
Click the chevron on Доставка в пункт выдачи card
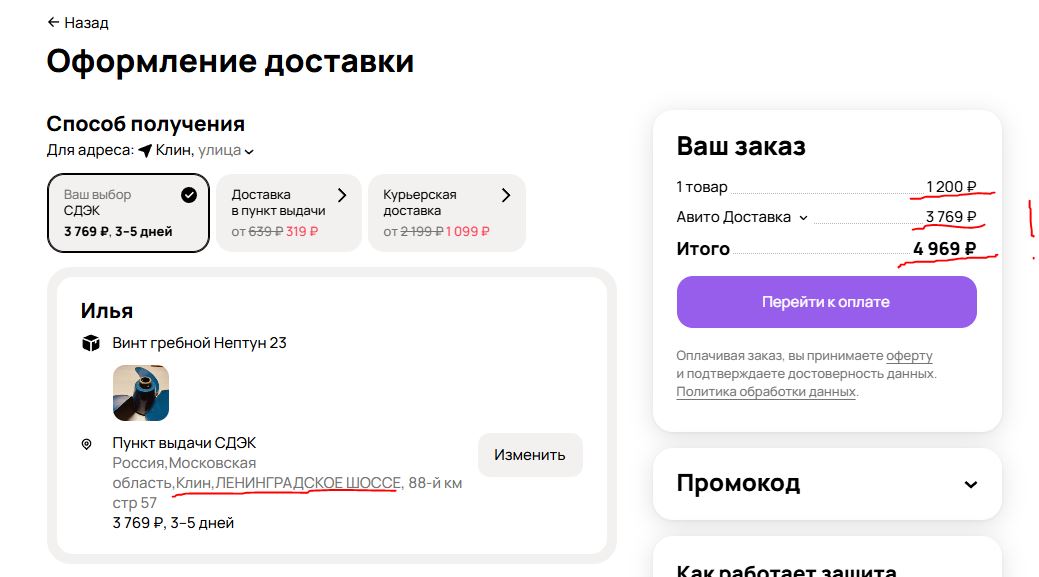(x=342, y=195)
